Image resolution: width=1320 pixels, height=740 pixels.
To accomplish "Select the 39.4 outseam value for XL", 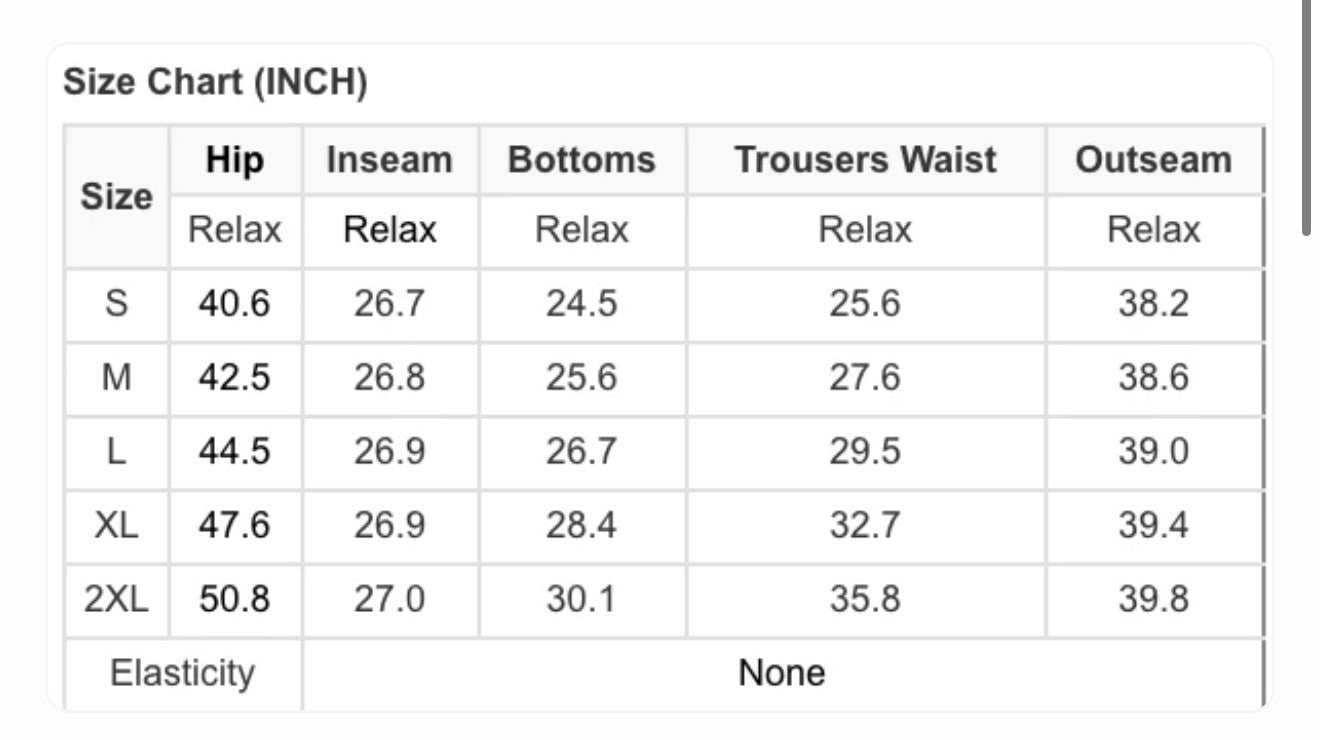I will tap(1153, 526).
